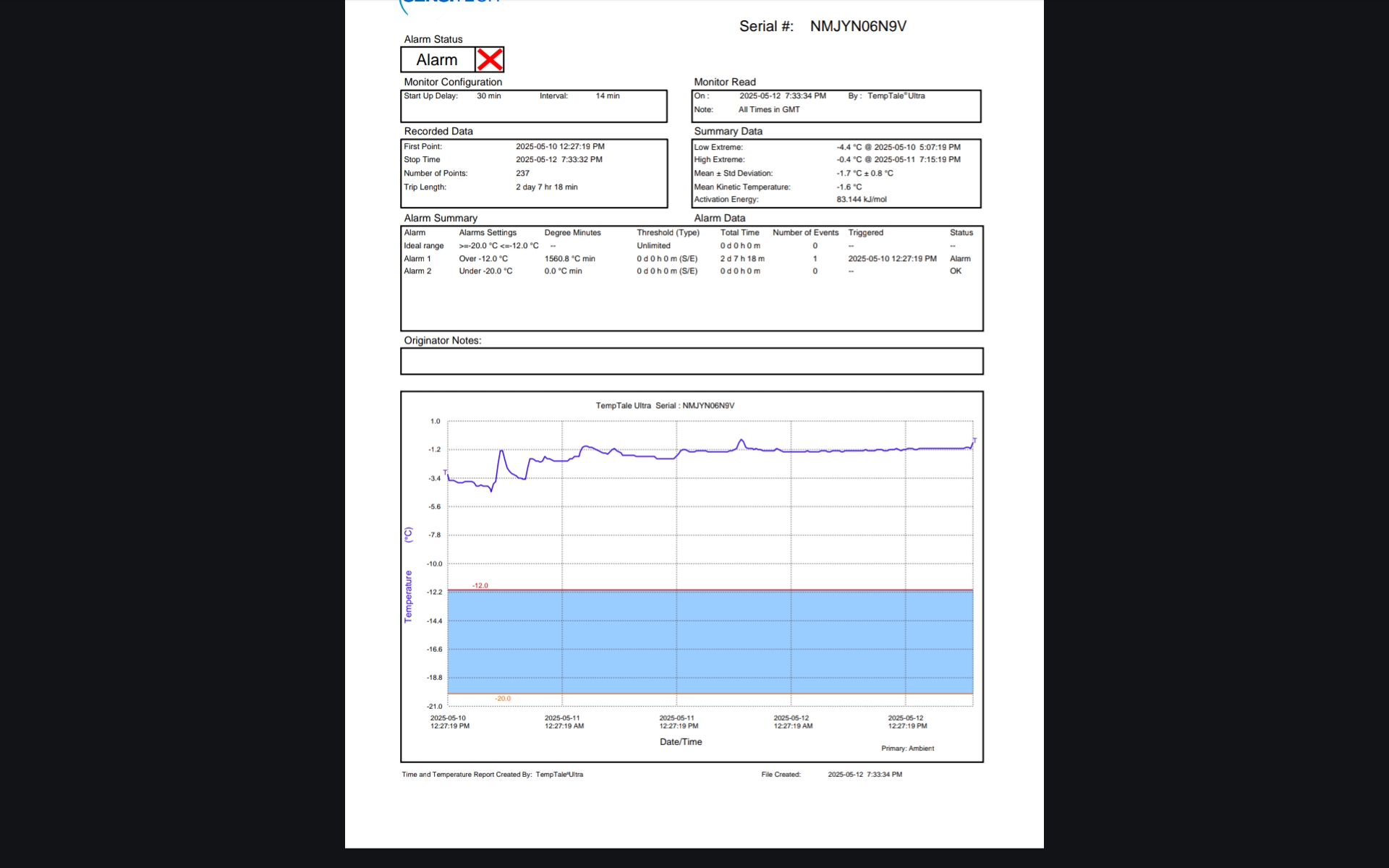The height and width of the screenshot is (868, 1389).
Task: Click the High Extreme value -0.4 °C
Action: [x=849, y=160]
